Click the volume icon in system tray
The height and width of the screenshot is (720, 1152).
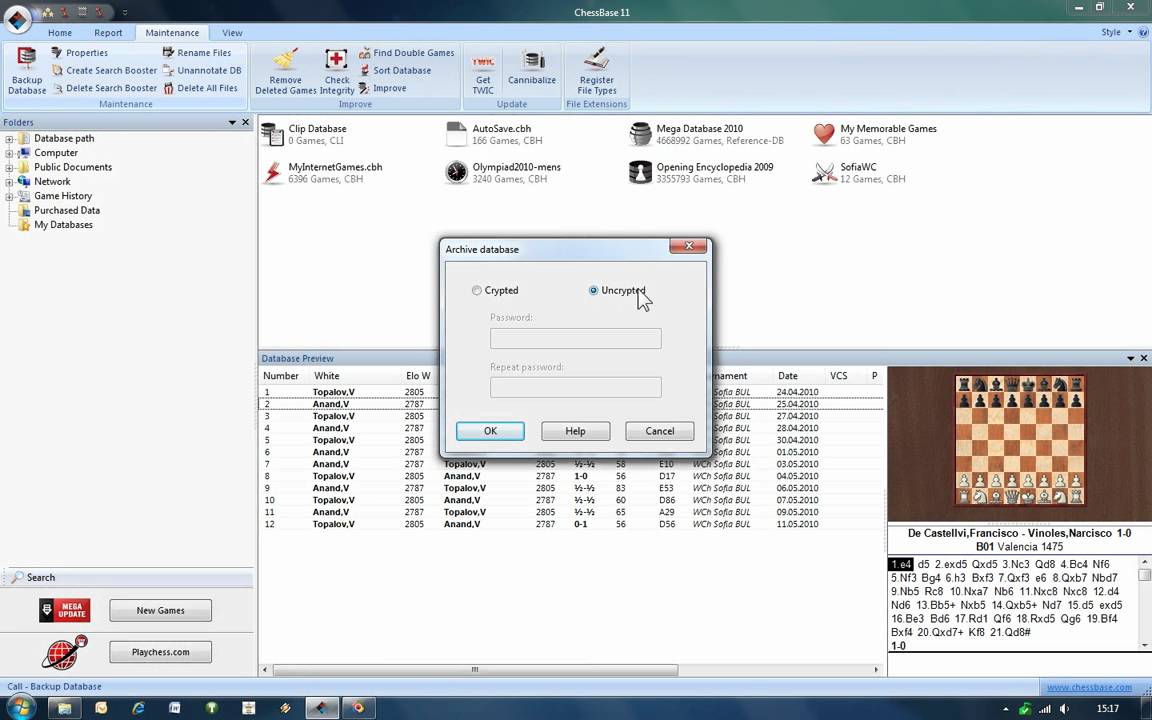point(1064,709)
